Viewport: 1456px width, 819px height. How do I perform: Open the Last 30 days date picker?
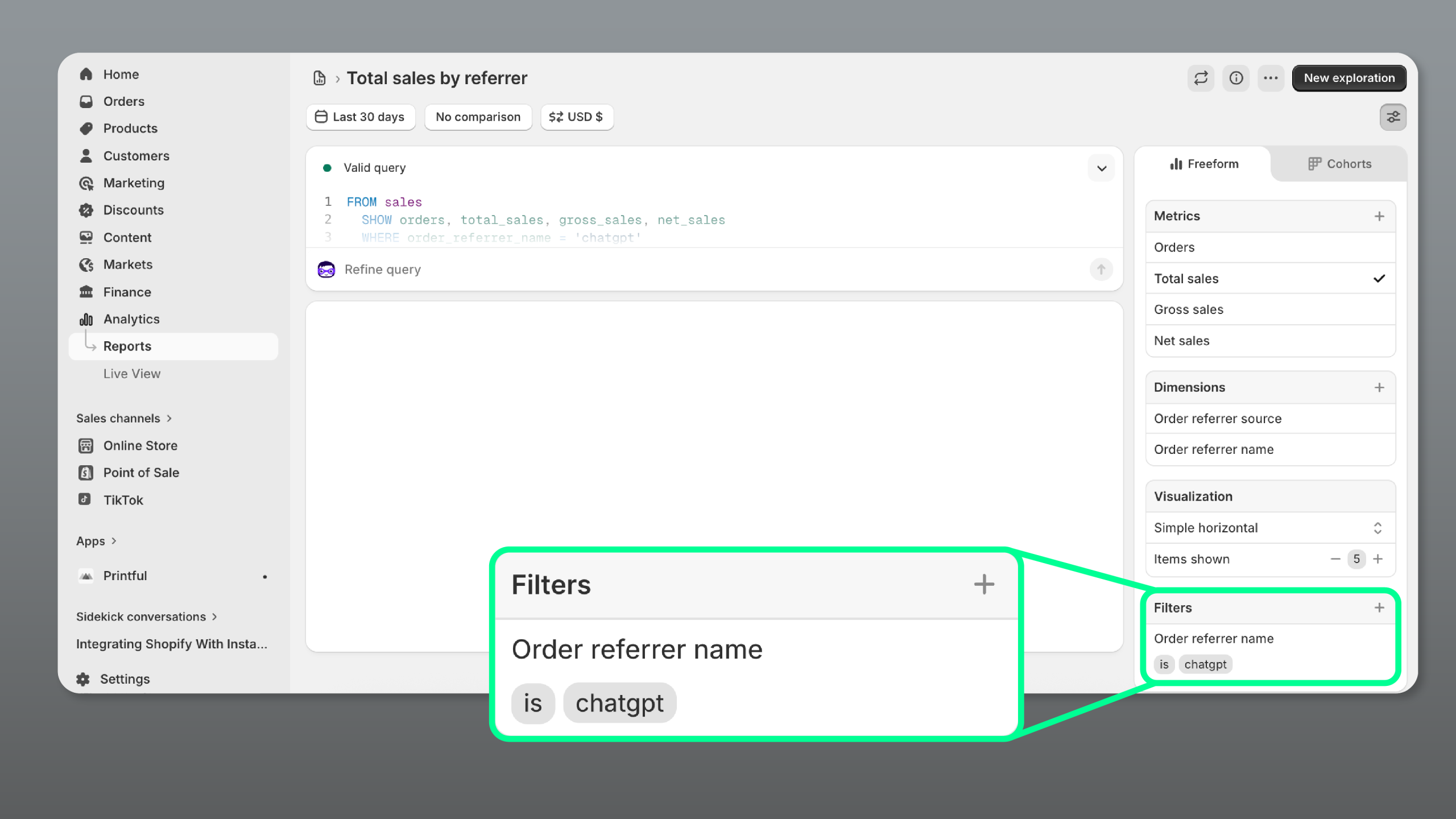[361, 117]
